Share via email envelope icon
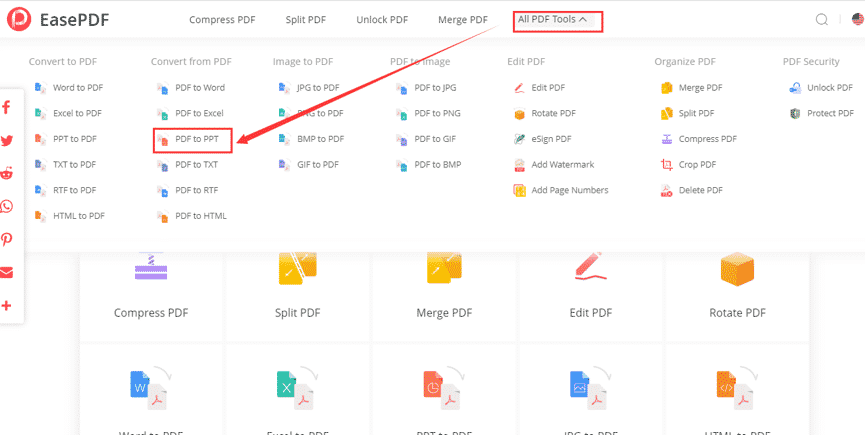Screen dimensions: 865x435 coord(7,273)
